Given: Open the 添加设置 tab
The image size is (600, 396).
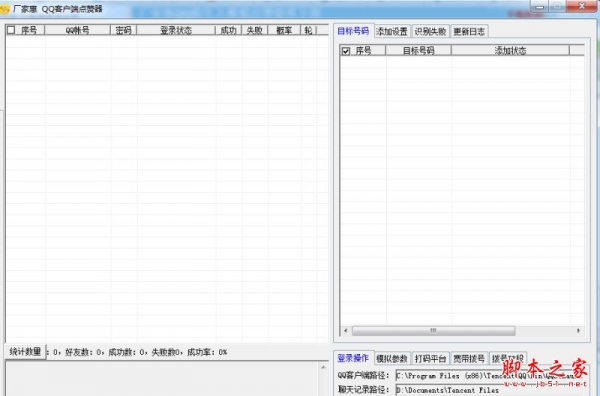Looking at the screenshot, I should point(392,31).
